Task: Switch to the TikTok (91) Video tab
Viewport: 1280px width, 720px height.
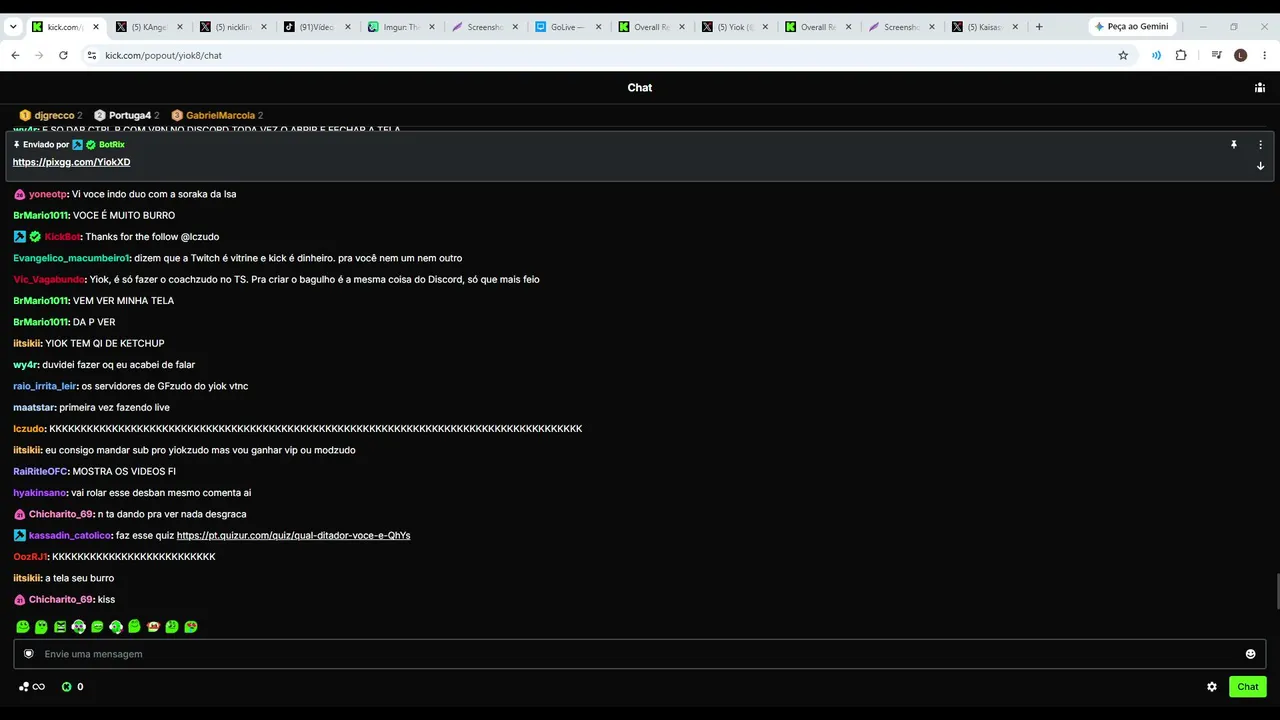Action: click(317, 27)
